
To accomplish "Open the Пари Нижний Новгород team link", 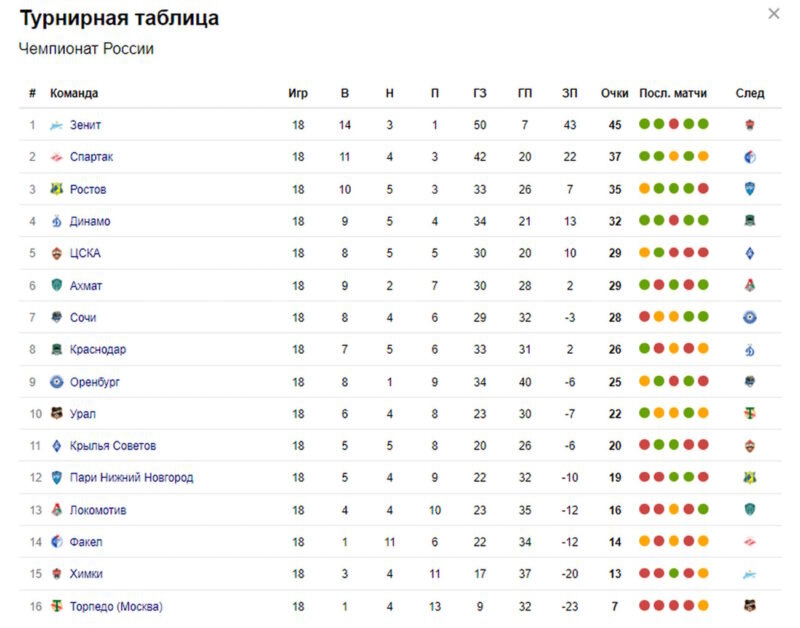I will point(132,478).
